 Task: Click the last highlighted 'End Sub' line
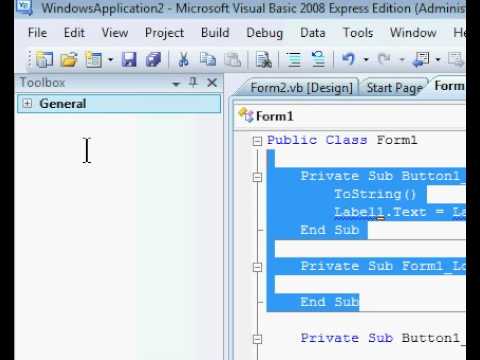[x=330, y=302]
